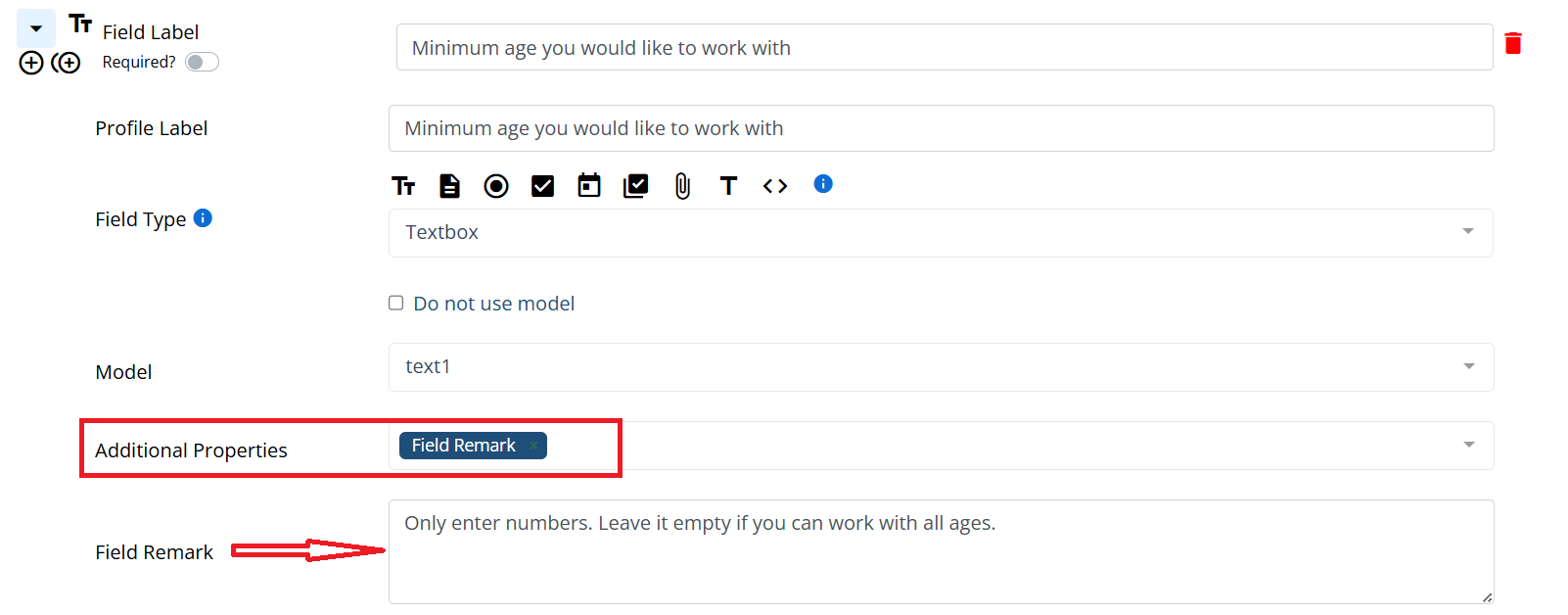Click the single add-field plus circle icon
Image resolution: width=1568 pixels, height=615 pixels.
click(31, 64)
